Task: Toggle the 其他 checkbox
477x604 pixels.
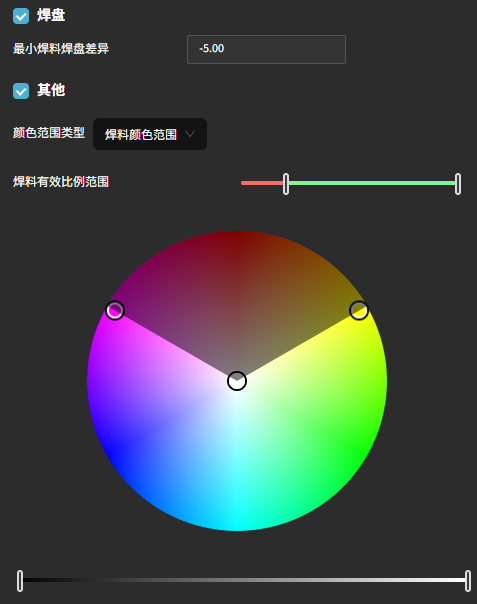Action: tap(21, 91)
